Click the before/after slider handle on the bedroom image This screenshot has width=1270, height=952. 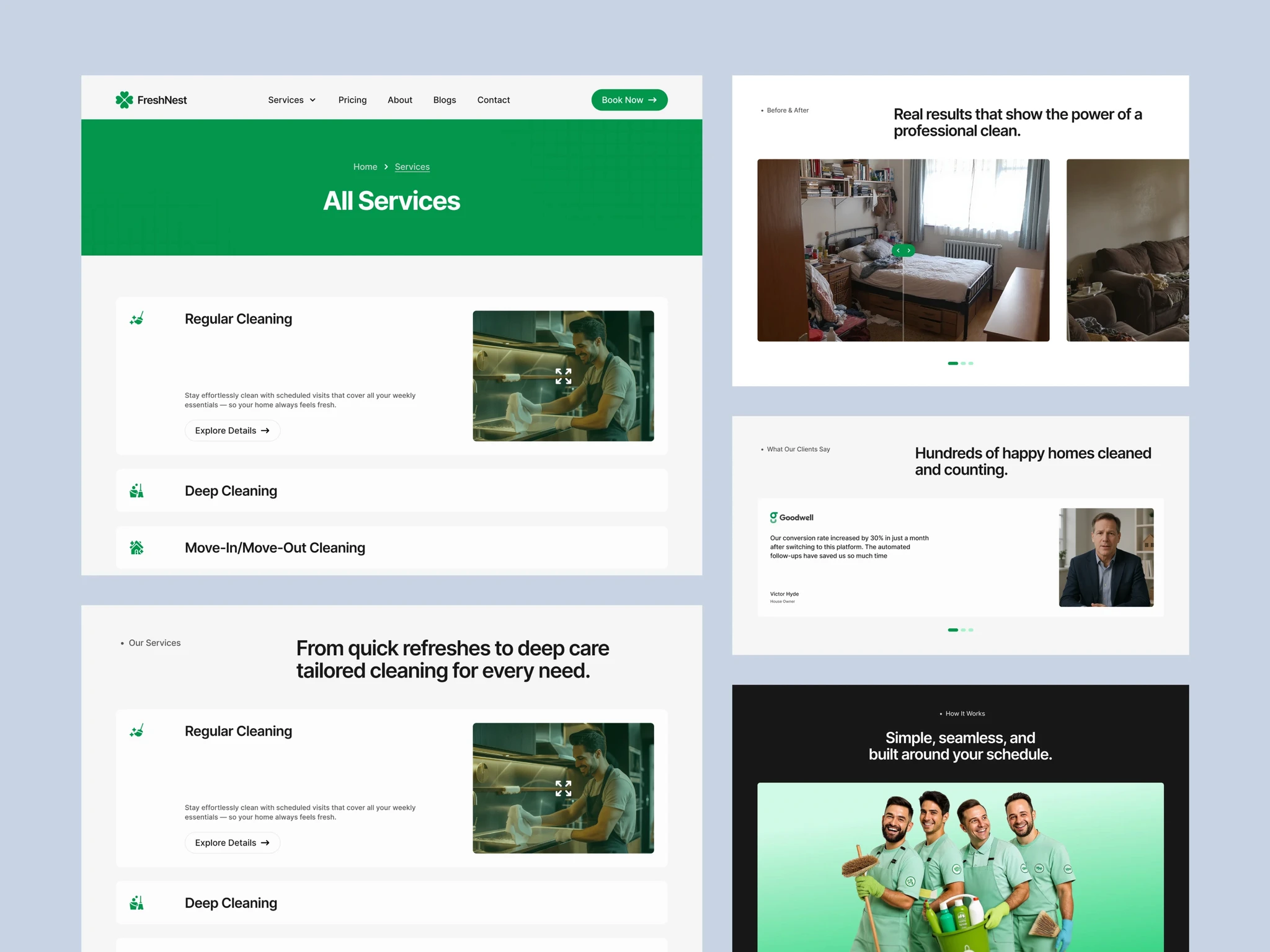tap(903, 250)
